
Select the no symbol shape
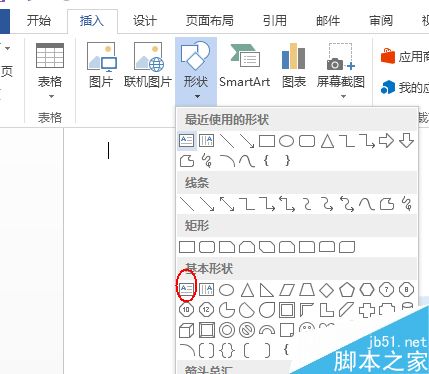[x=247, y=331]
